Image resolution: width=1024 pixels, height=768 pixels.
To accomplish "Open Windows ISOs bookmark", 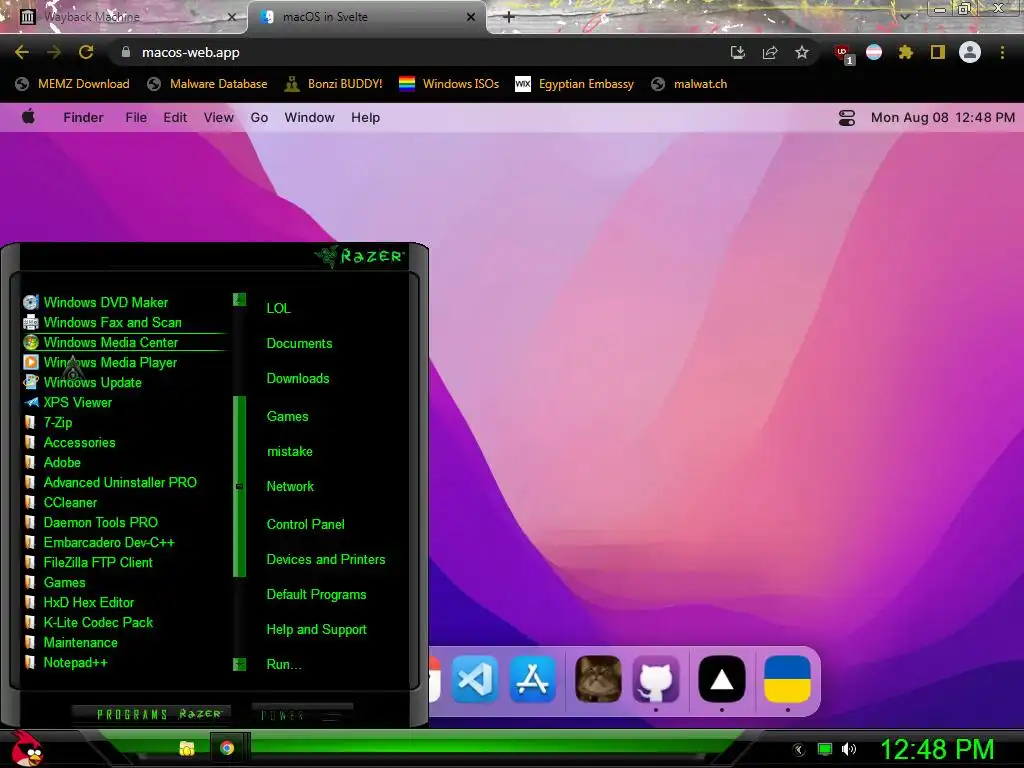I will point(449,84).
